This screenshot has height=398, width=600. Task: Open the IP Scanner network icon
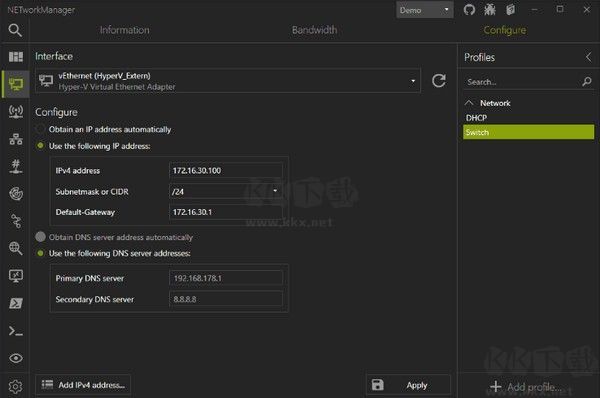click(x=16, y=139)
